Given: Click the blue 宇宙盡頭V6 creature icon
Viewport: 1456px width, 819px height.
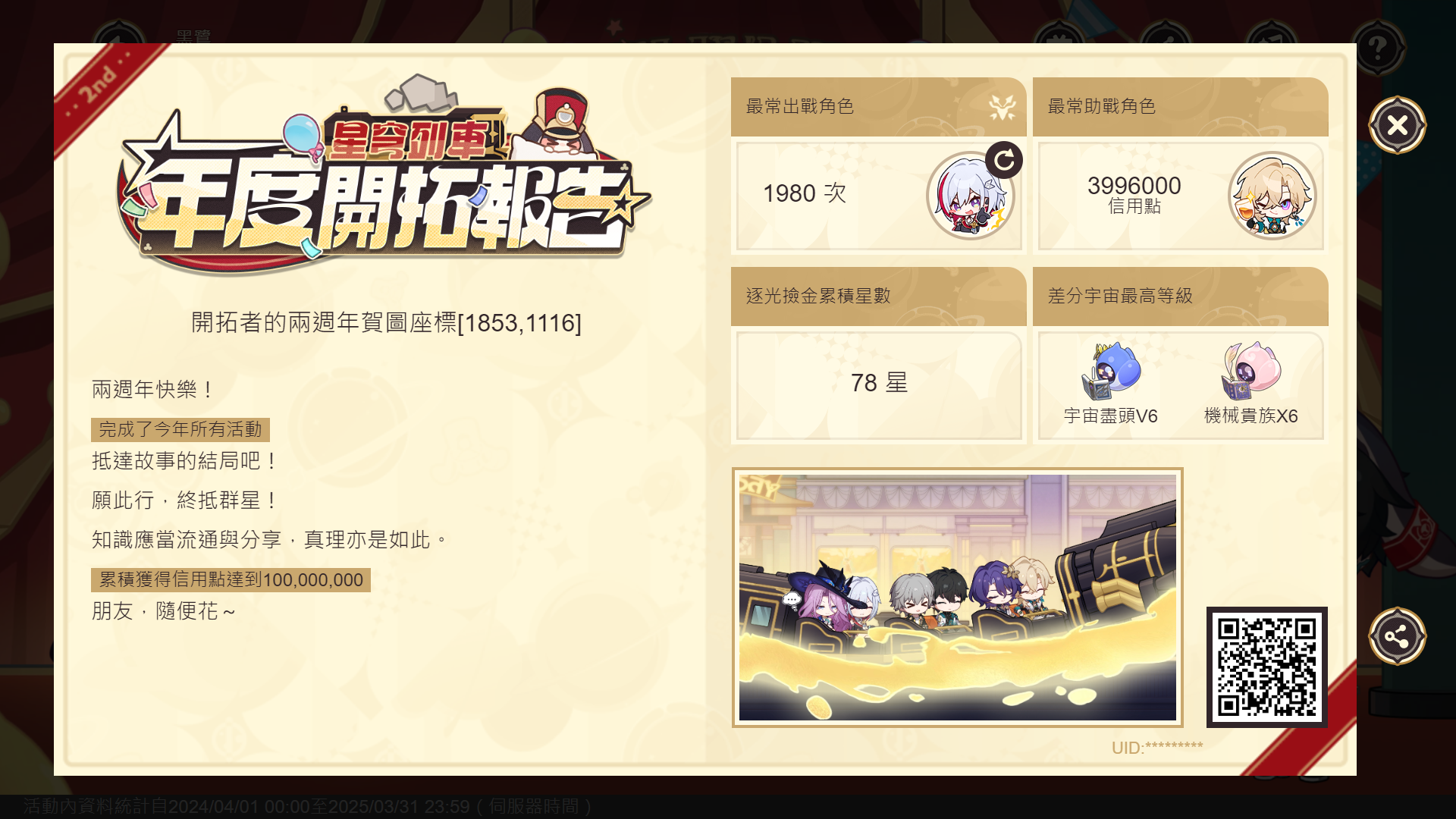Looking at the screenshot, I should [1110, 371].
